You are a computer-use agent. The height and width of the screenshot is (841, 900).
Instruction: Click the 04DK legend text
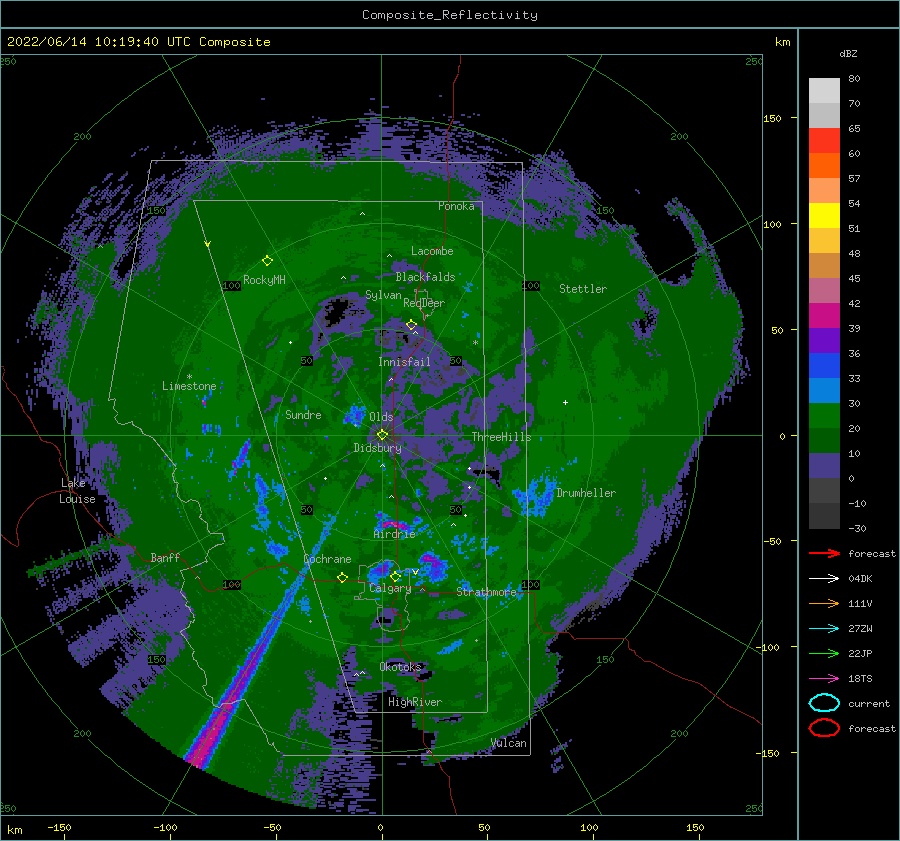tap(860, 579)
